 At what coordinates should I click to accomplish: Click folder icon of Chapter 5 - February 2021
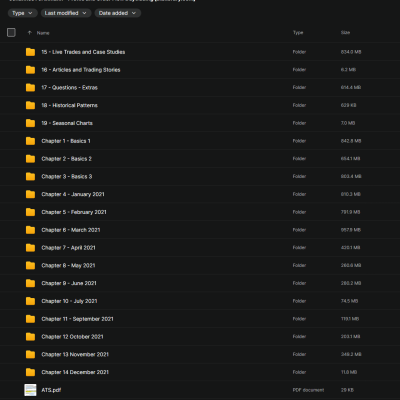(30, 212)
